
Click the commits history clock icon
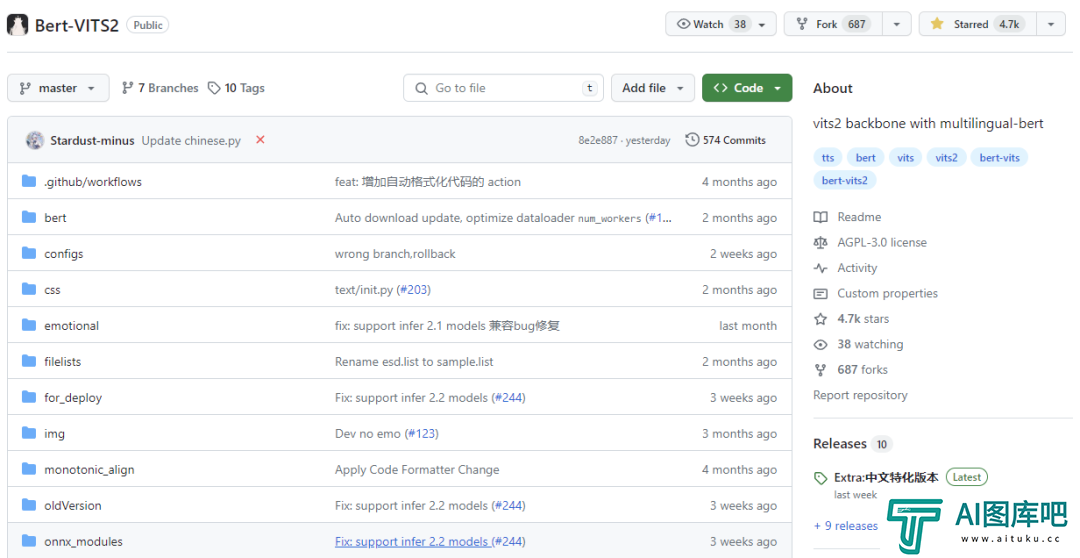(x=692, y=140)
